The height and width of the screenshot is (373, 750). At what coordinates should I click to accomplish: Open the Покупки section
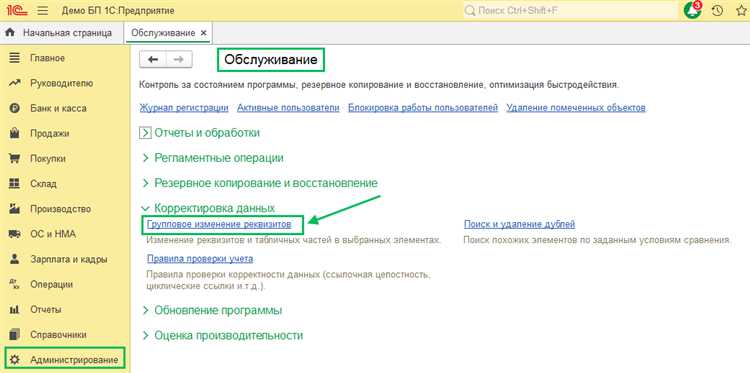tap(48, 159)
